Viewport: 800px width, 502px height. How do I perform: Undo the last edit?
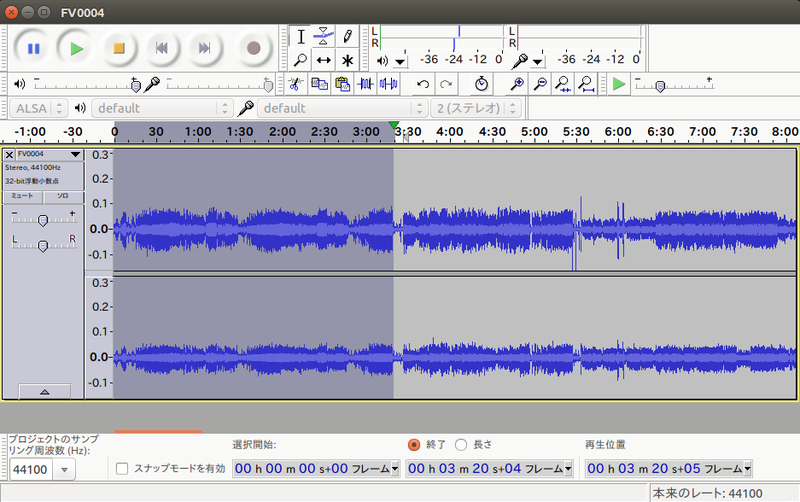pyautogui.click(x=422, y=84)
